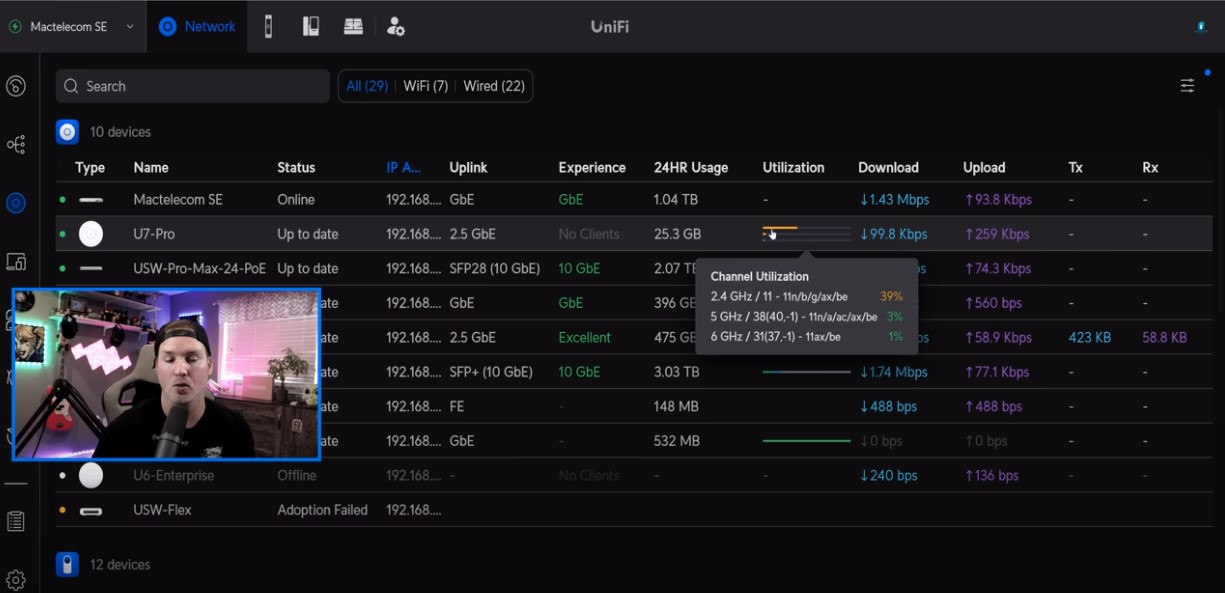Sort by the Rx column header
This screenshot has width=1225, height=593.
1150,168
